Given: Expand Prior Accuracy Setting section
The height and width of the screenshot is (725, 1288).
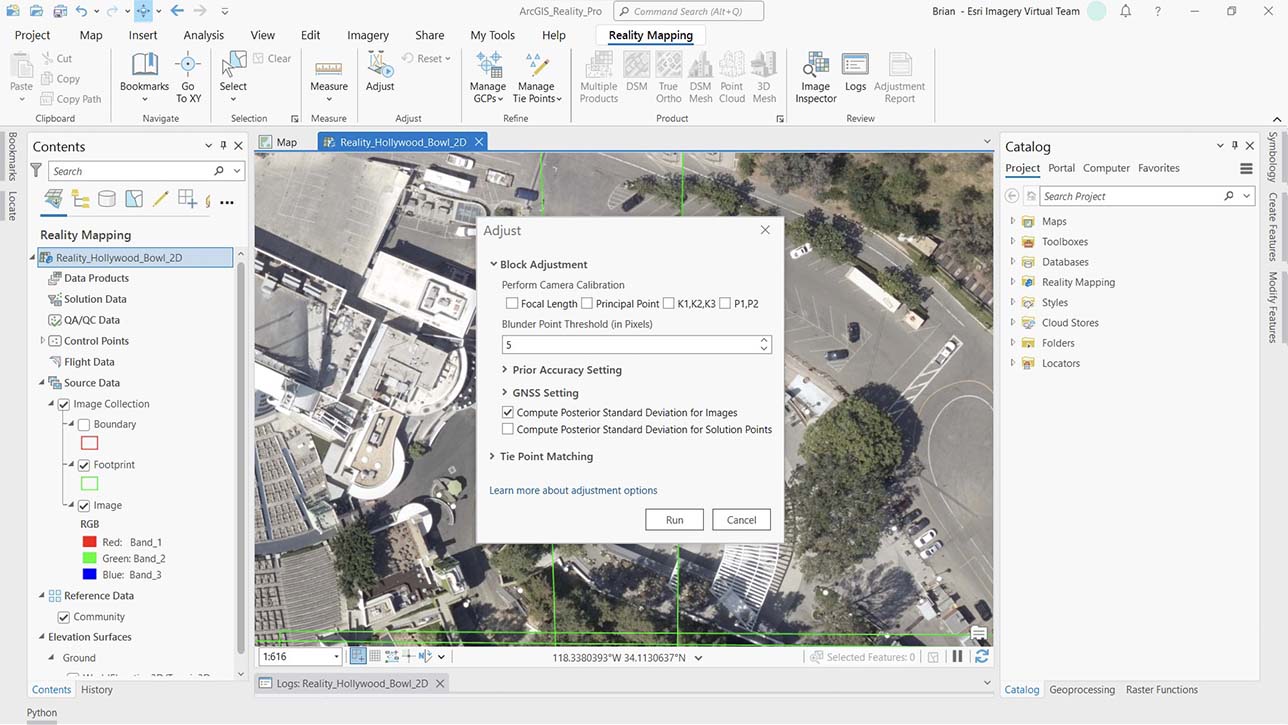Looking at the screenshot, I should coord(505,370).
